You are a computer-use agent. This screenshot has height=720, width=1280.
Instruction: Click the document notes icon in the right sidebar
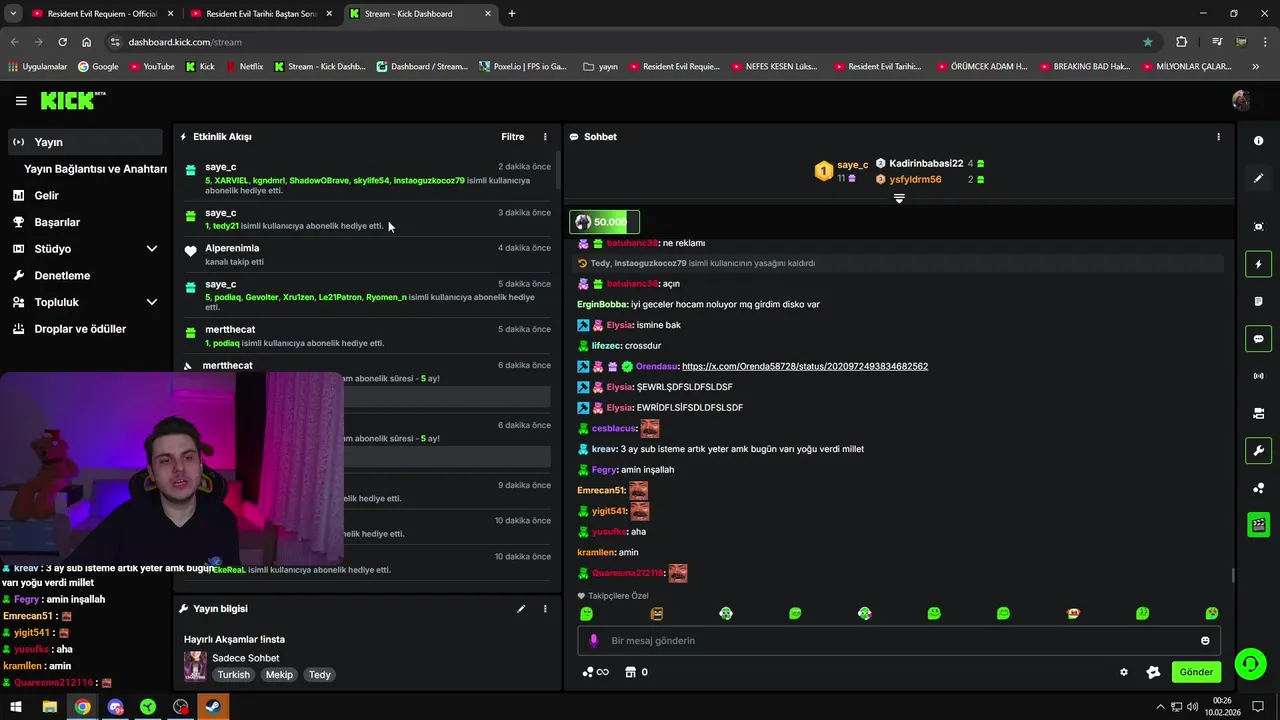[1258, 301]
